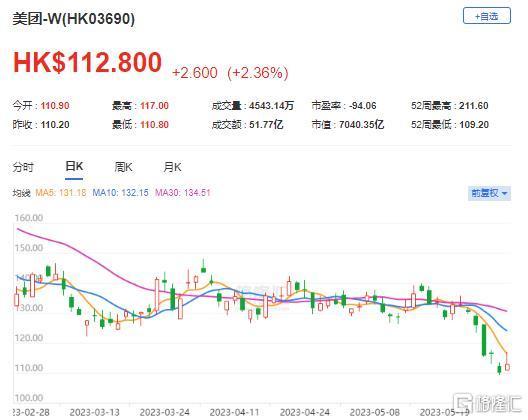Click the MA5: 131.18 legend label
The height and width of the screenshot is (420, 528).
tap(61, 193)
